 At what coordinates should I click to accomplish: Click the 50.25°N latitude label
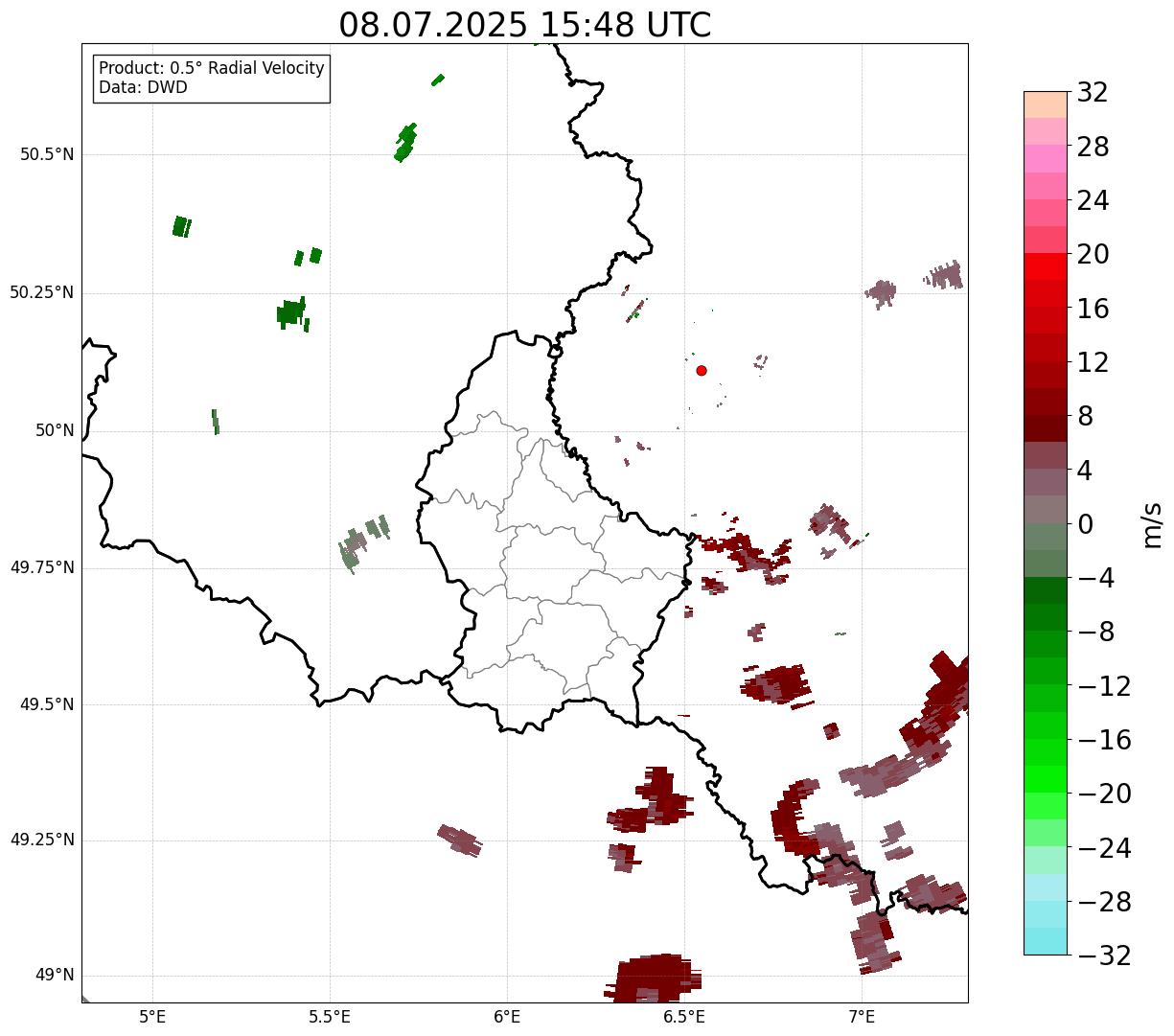(x=42, y=292)
